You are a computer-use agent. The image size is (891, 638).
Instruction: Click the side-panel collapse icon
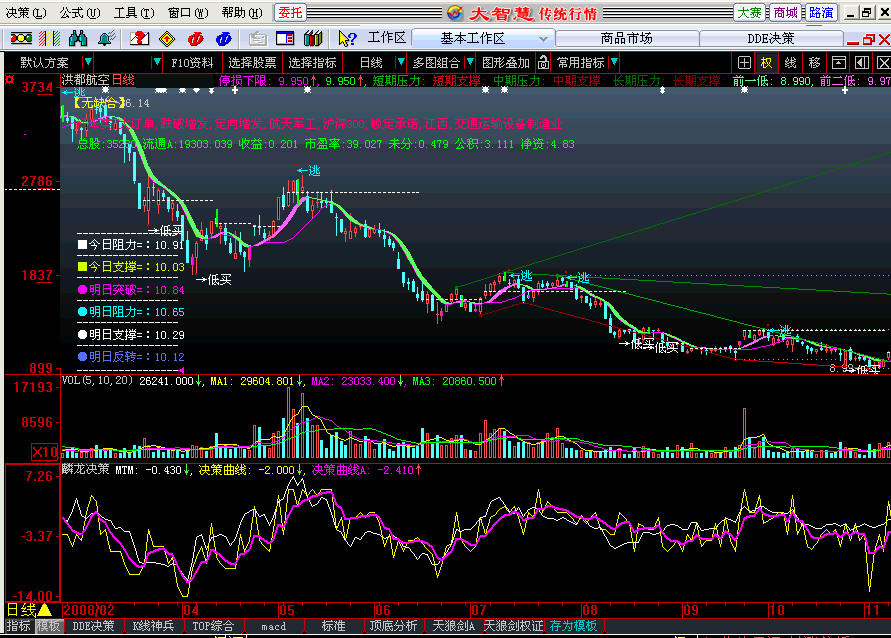(x=862, y=62)
